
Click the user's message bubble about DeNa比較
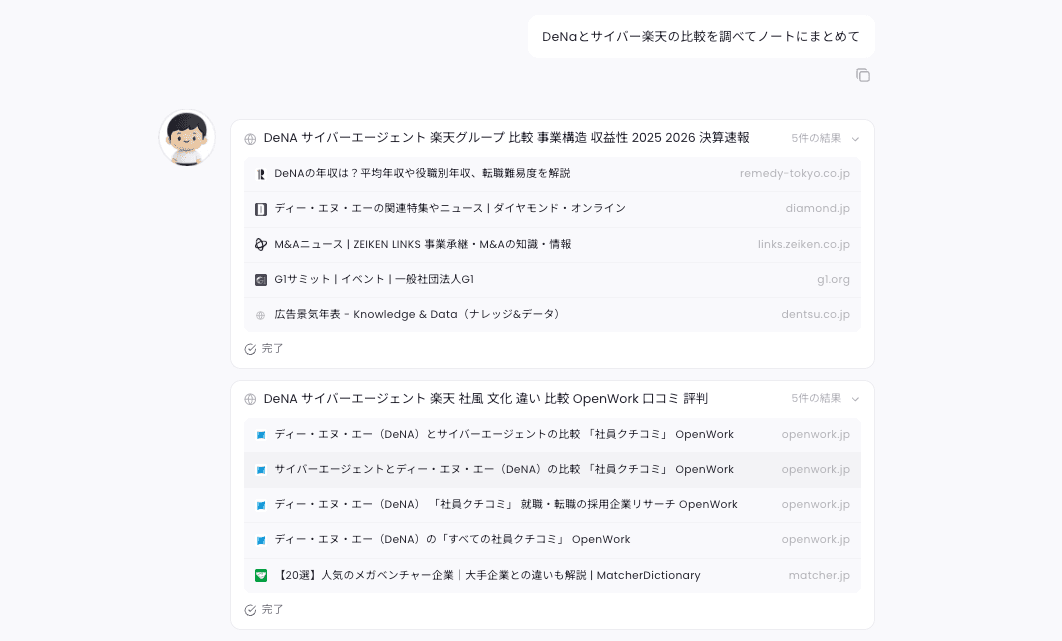[x=700, y=36]
